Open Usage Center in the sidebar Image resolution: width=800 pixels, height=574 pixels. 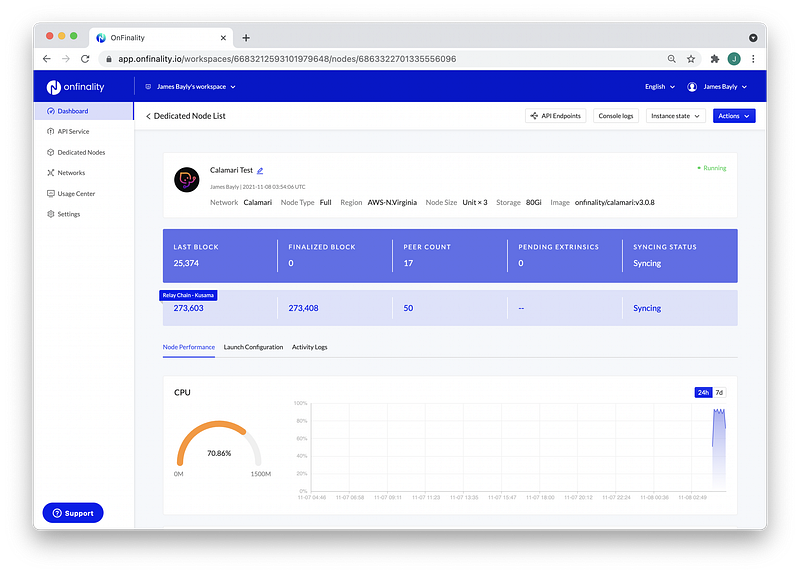point(71,194)
